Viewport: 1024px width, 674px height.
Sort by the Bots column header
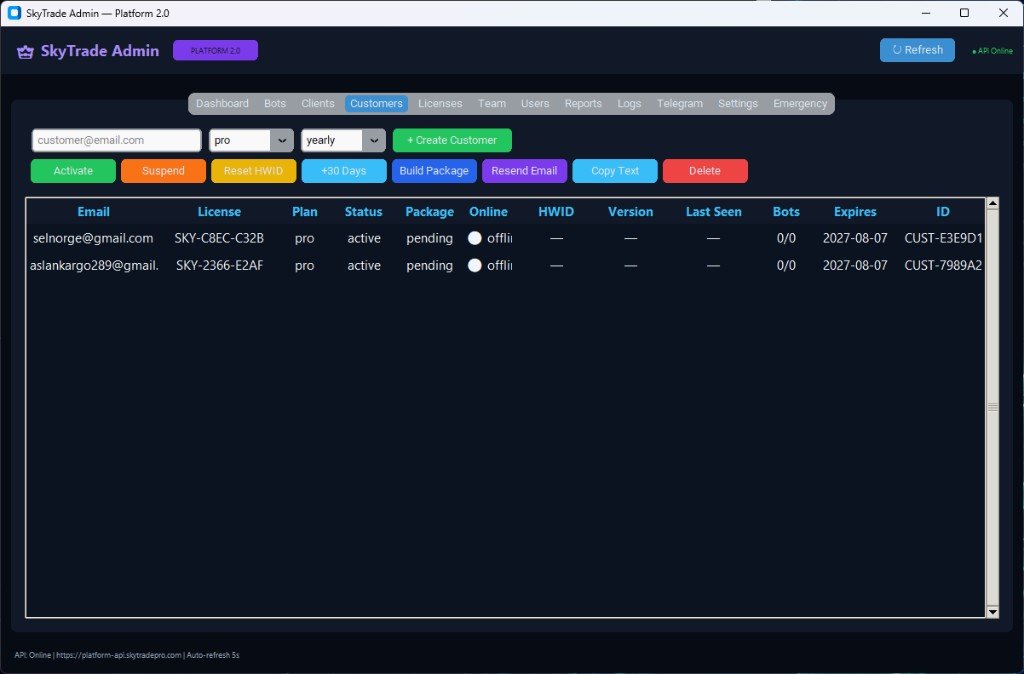(x=786, y=212)
